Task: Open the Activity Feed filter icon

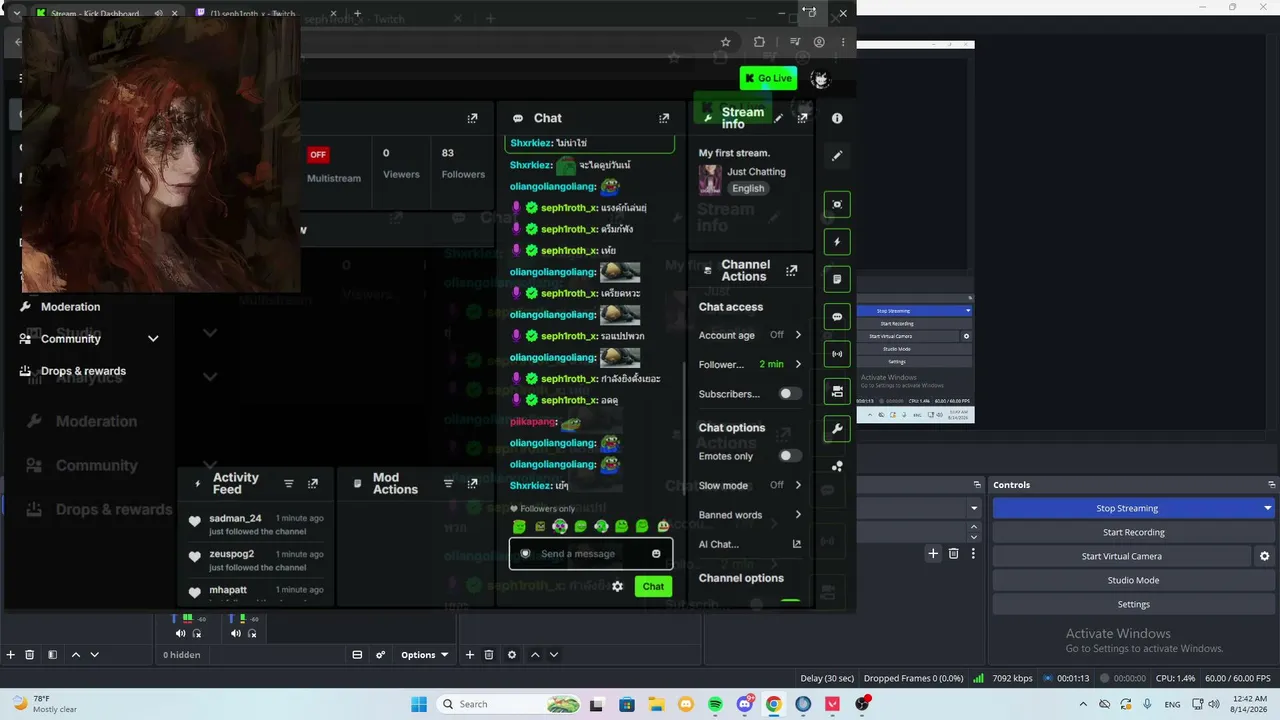Action: tap(289, 484)
